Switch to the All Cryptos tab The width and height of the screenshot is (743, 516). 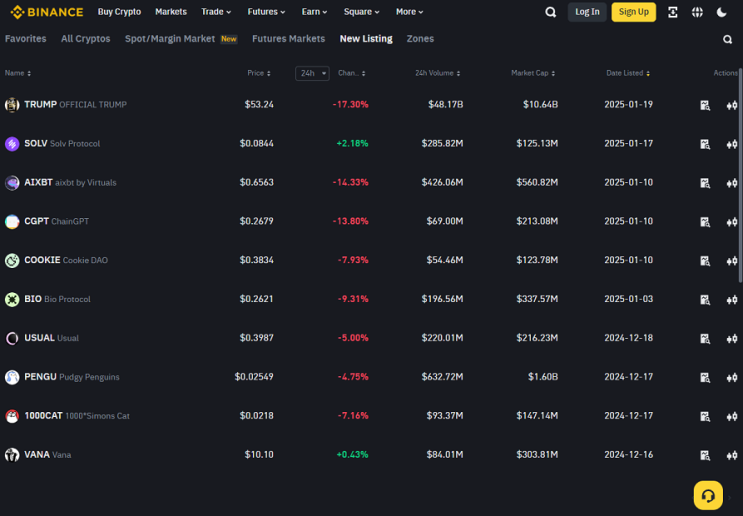[85, 39]
